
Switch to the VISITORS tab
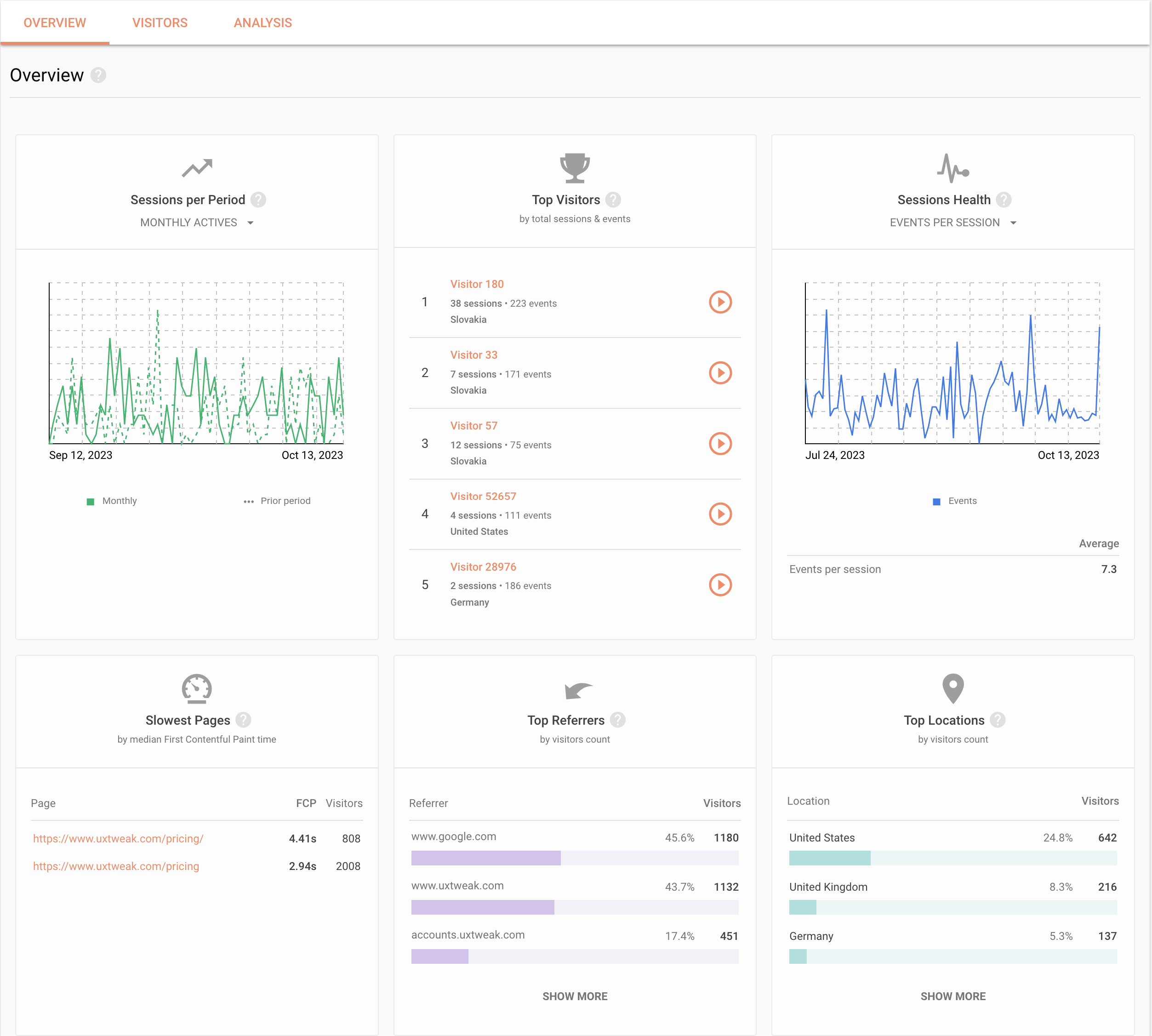point(160,22)
